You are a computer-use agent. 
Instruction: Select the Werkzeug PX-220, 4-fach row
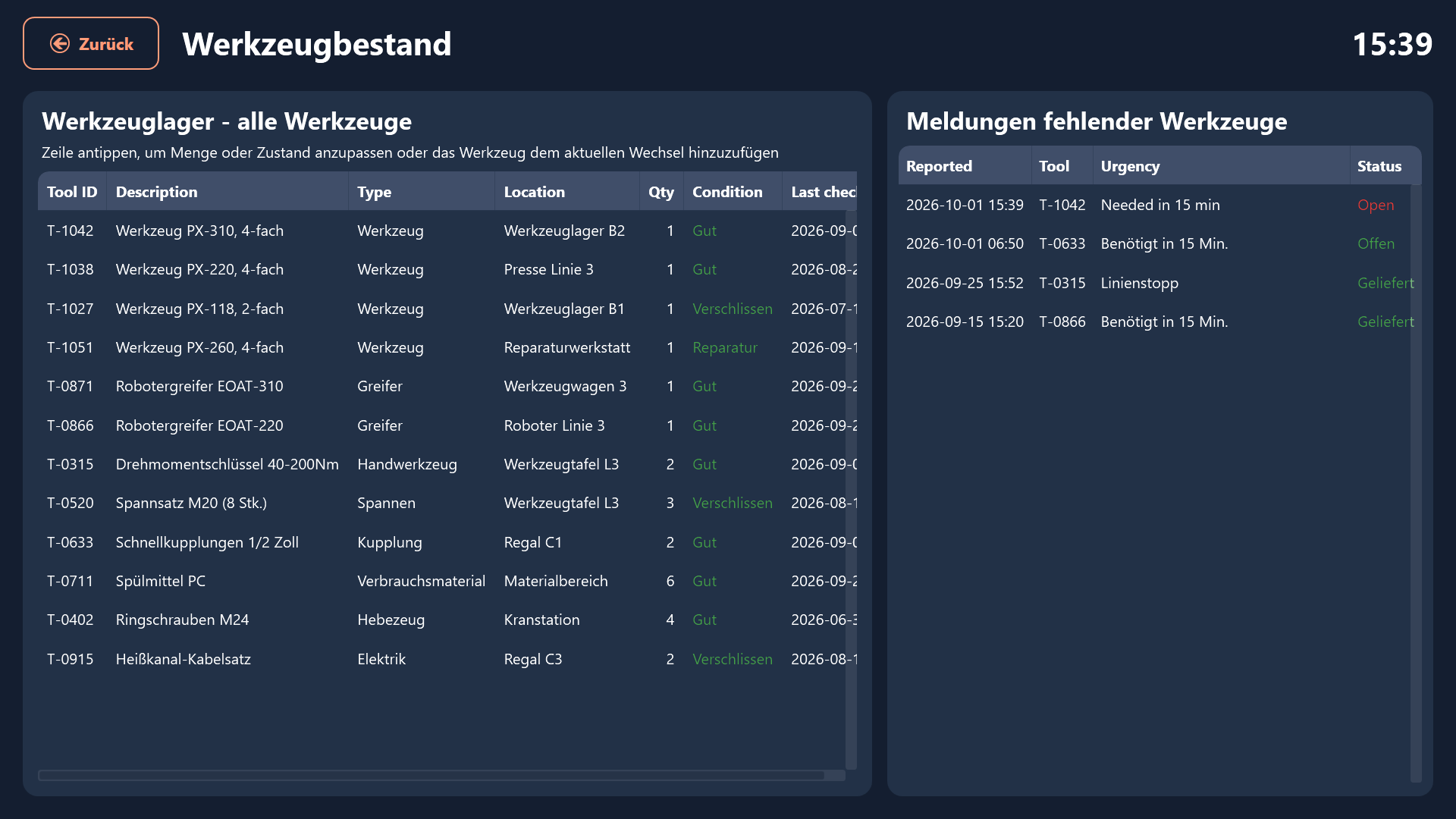click(x=447, y=269)
